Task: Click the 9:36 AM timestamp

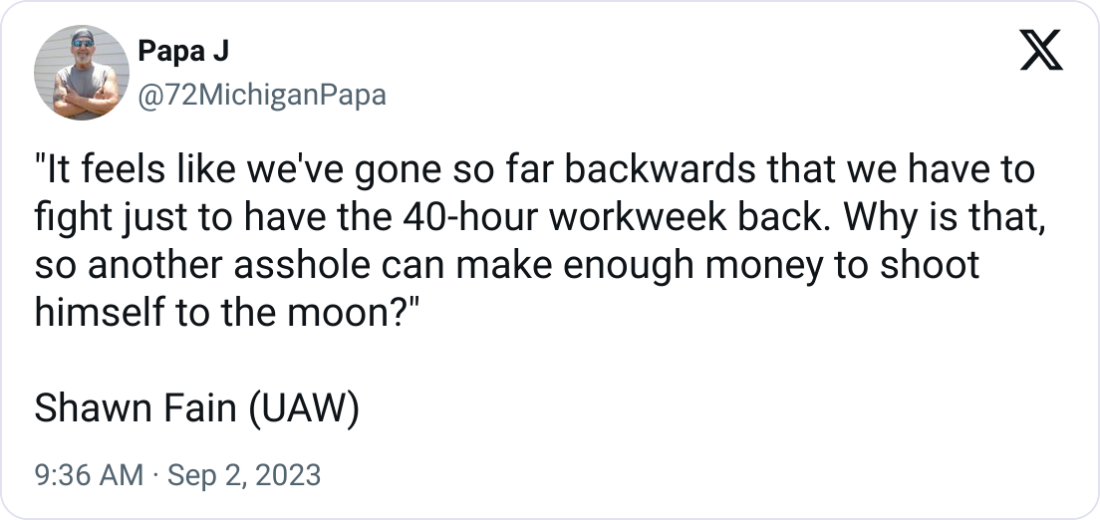Action: pyautogui.click(x=89, y=474)
